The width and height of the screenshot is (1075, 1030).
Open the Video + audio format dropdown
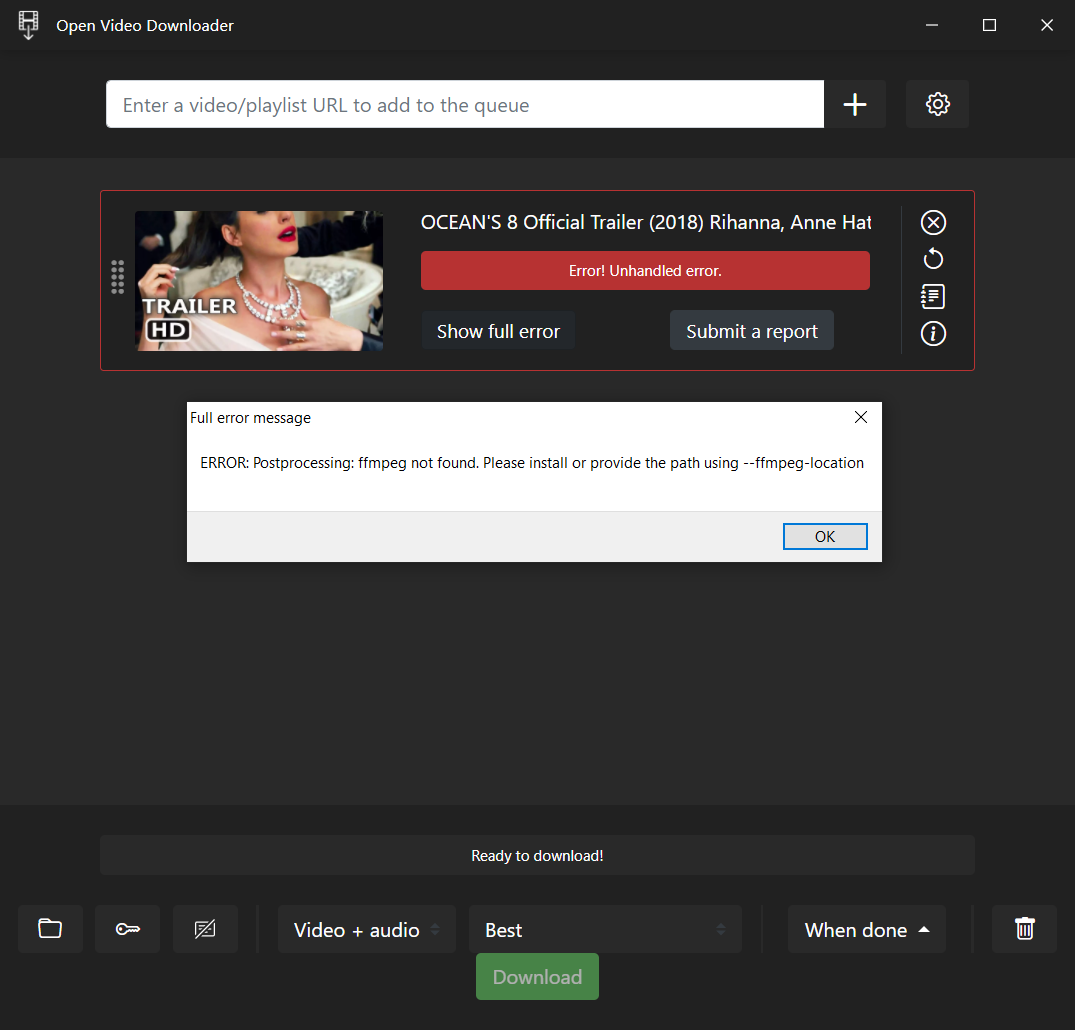coord(367,929)
